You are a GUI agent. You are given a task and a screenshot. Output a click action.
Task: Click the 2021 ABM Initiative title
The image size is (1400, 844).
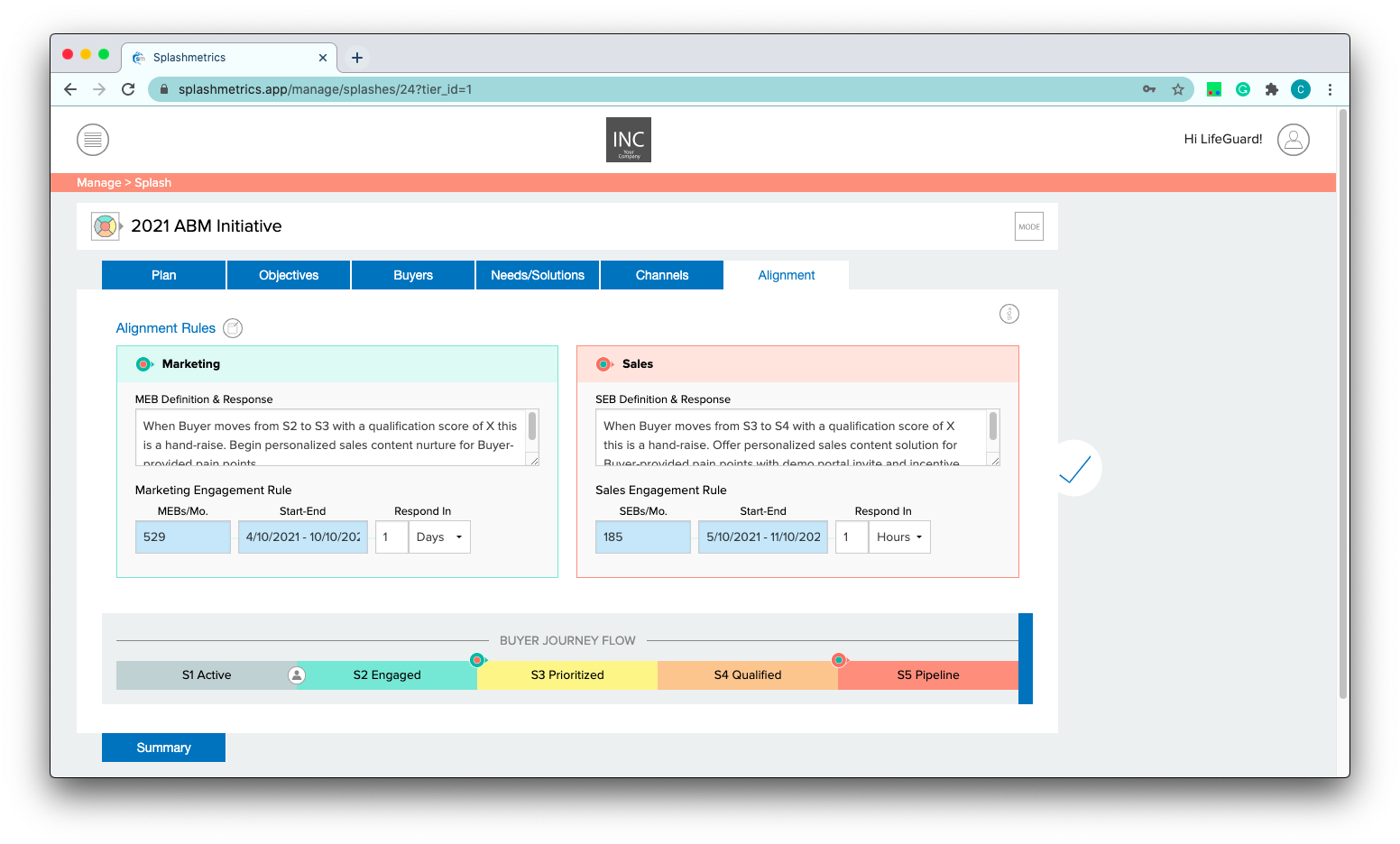click(x=207, y=226)
